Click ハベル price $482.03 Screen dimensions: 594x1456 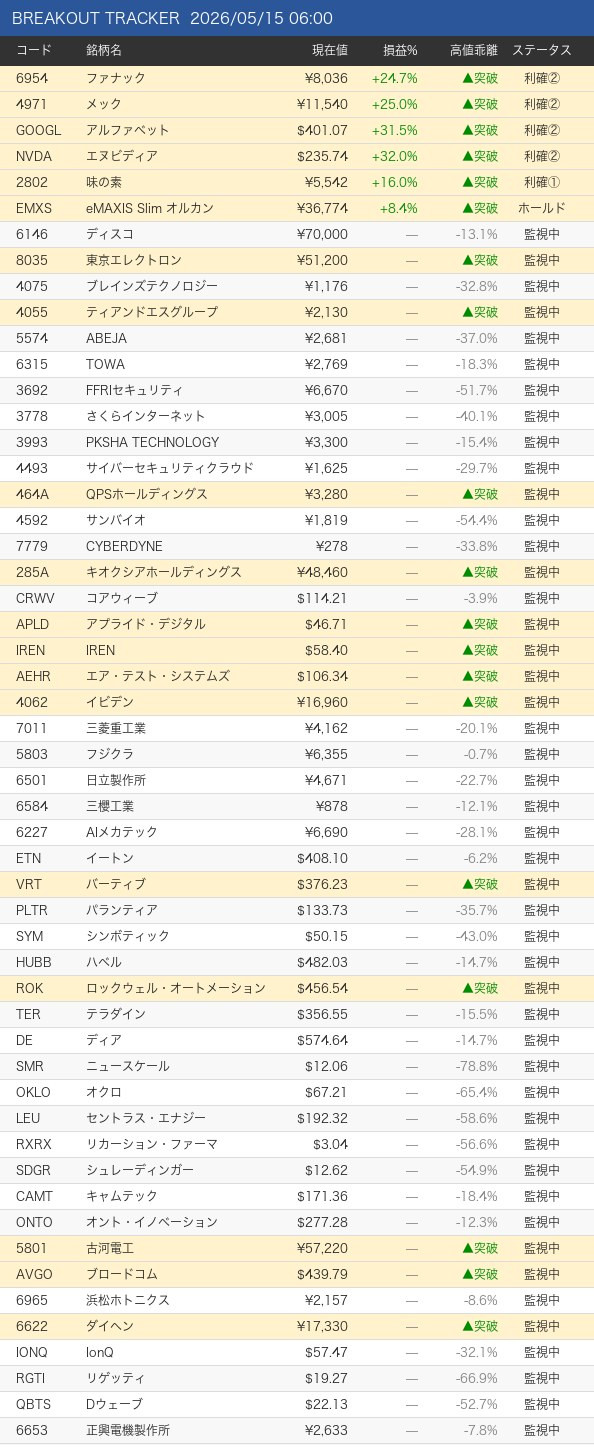point(322,962)
